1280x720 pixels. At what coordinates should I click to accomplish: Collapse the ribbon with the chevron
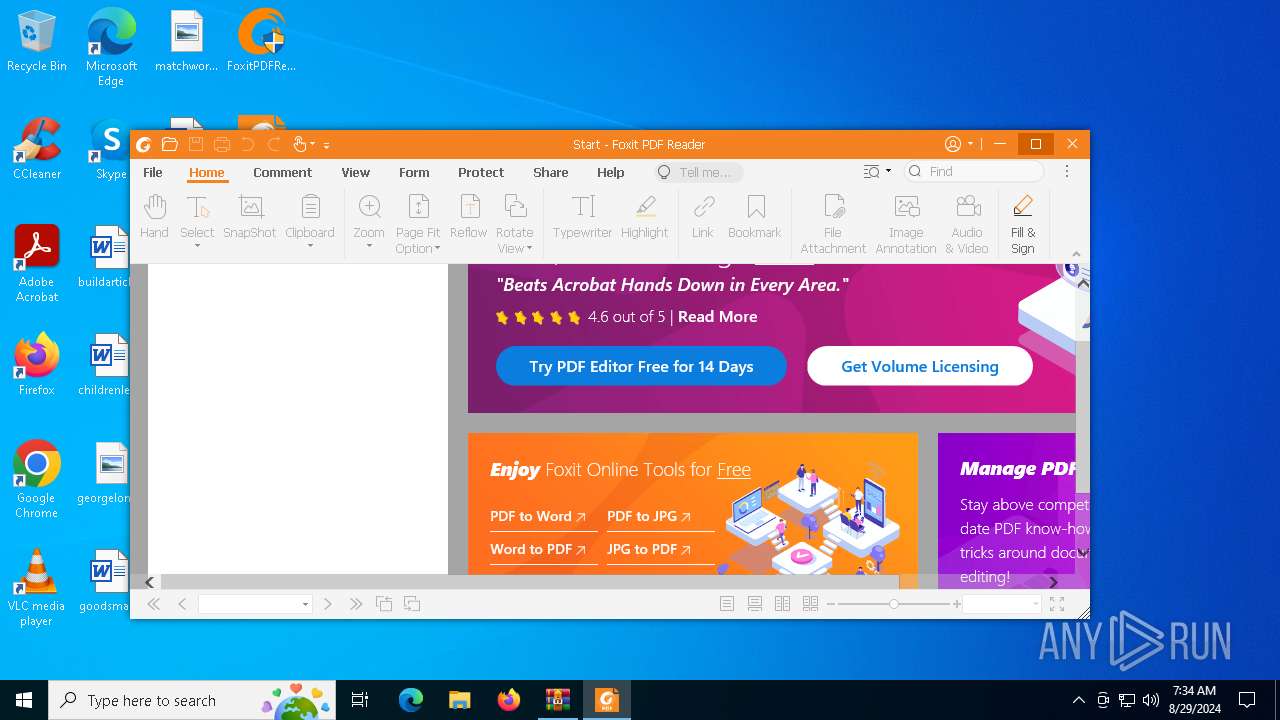point(1076,255)
